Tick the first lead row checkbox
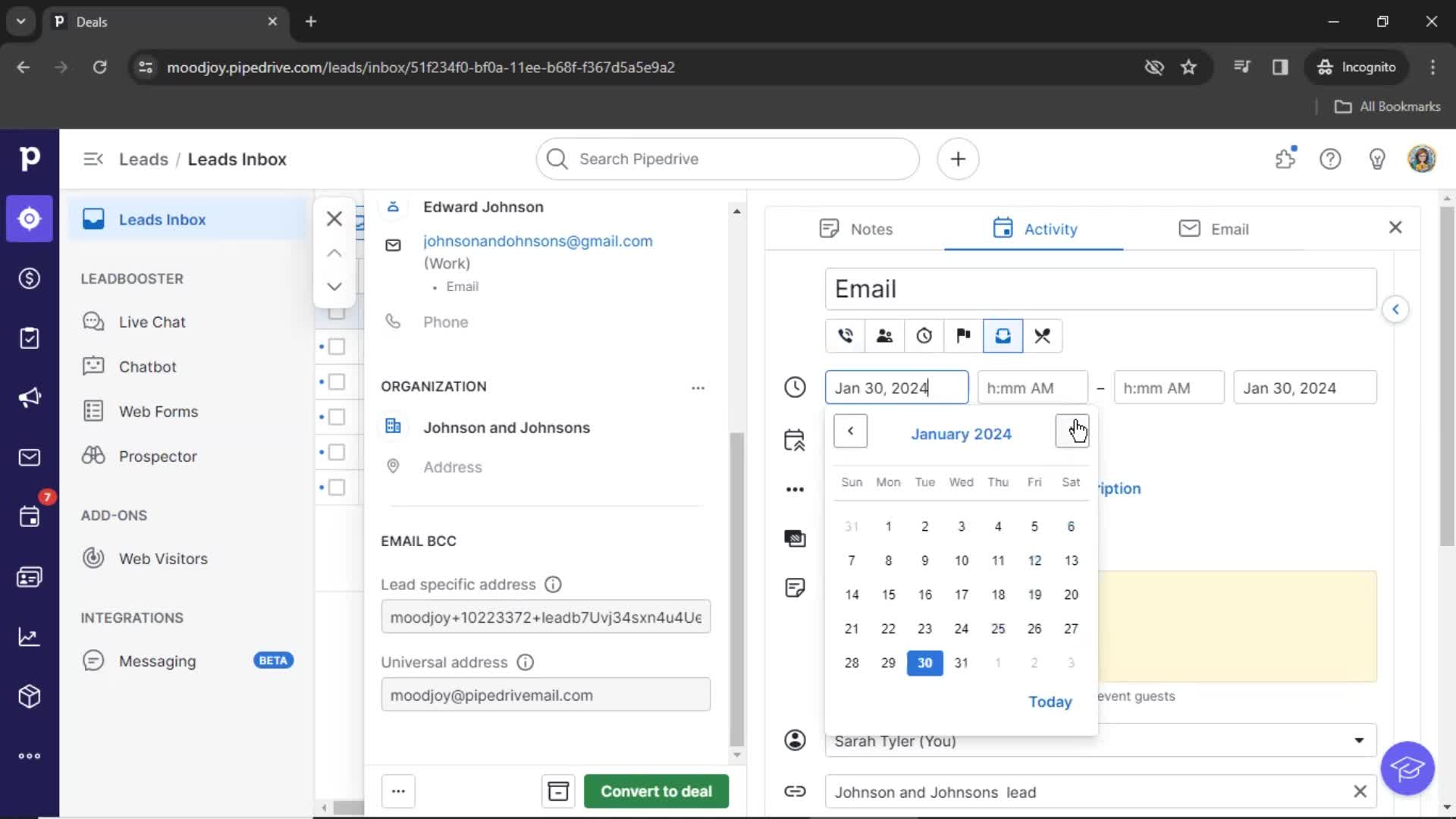 point(337,347)
